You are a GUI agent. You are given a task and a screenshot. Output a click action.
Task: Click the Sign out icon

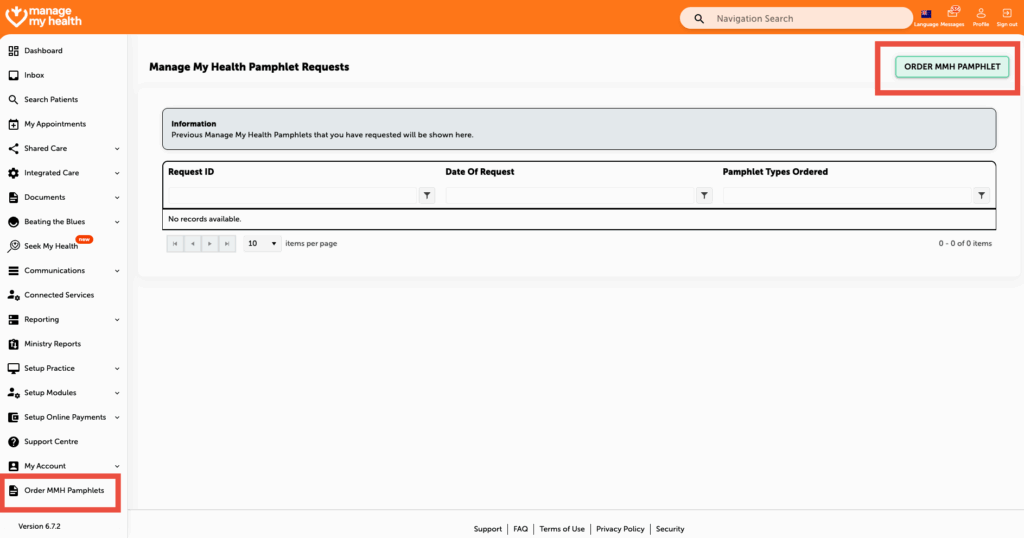[x=1006, y=15]
